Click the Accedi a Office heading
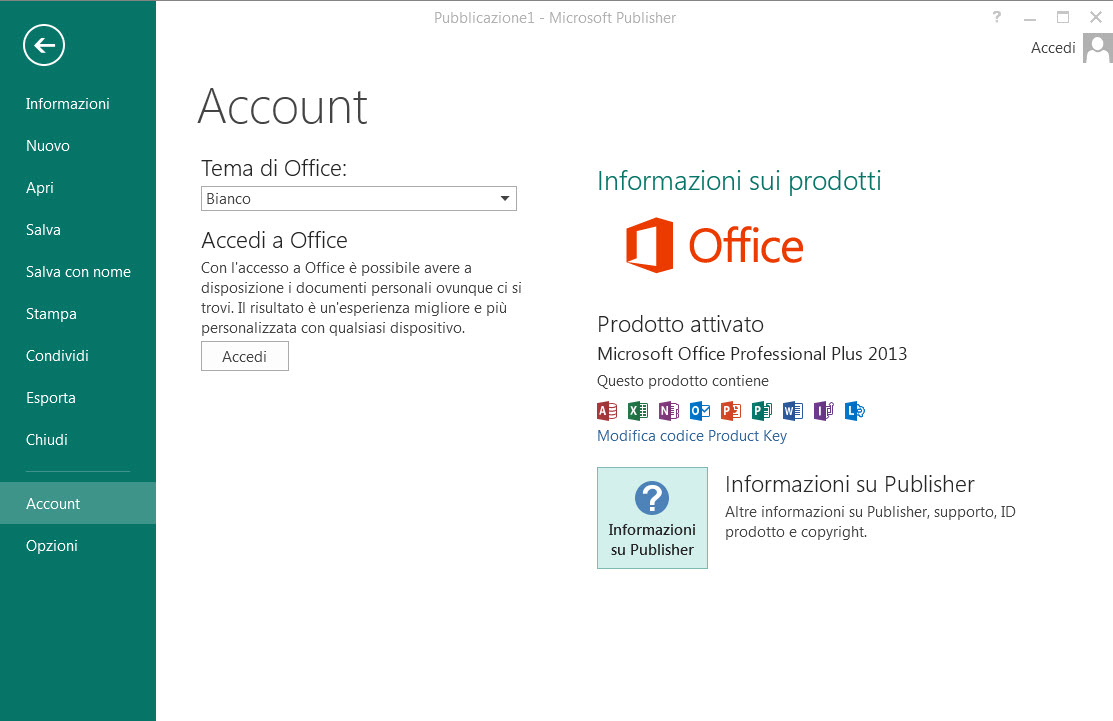This screenshot has width=1113, height=721. pos(274,241)
